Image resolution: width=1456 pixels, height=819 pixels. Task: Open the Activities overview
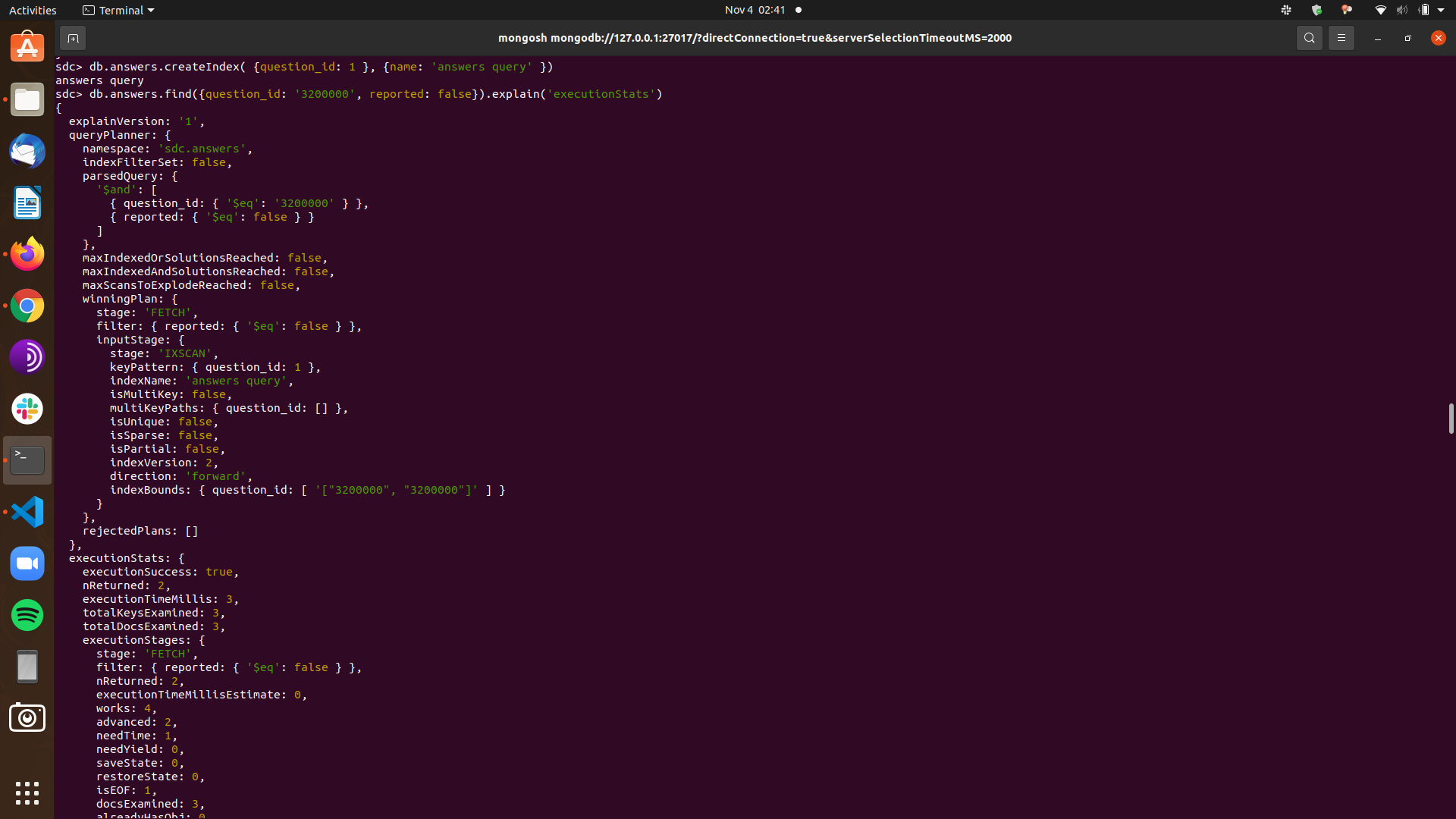33,10
